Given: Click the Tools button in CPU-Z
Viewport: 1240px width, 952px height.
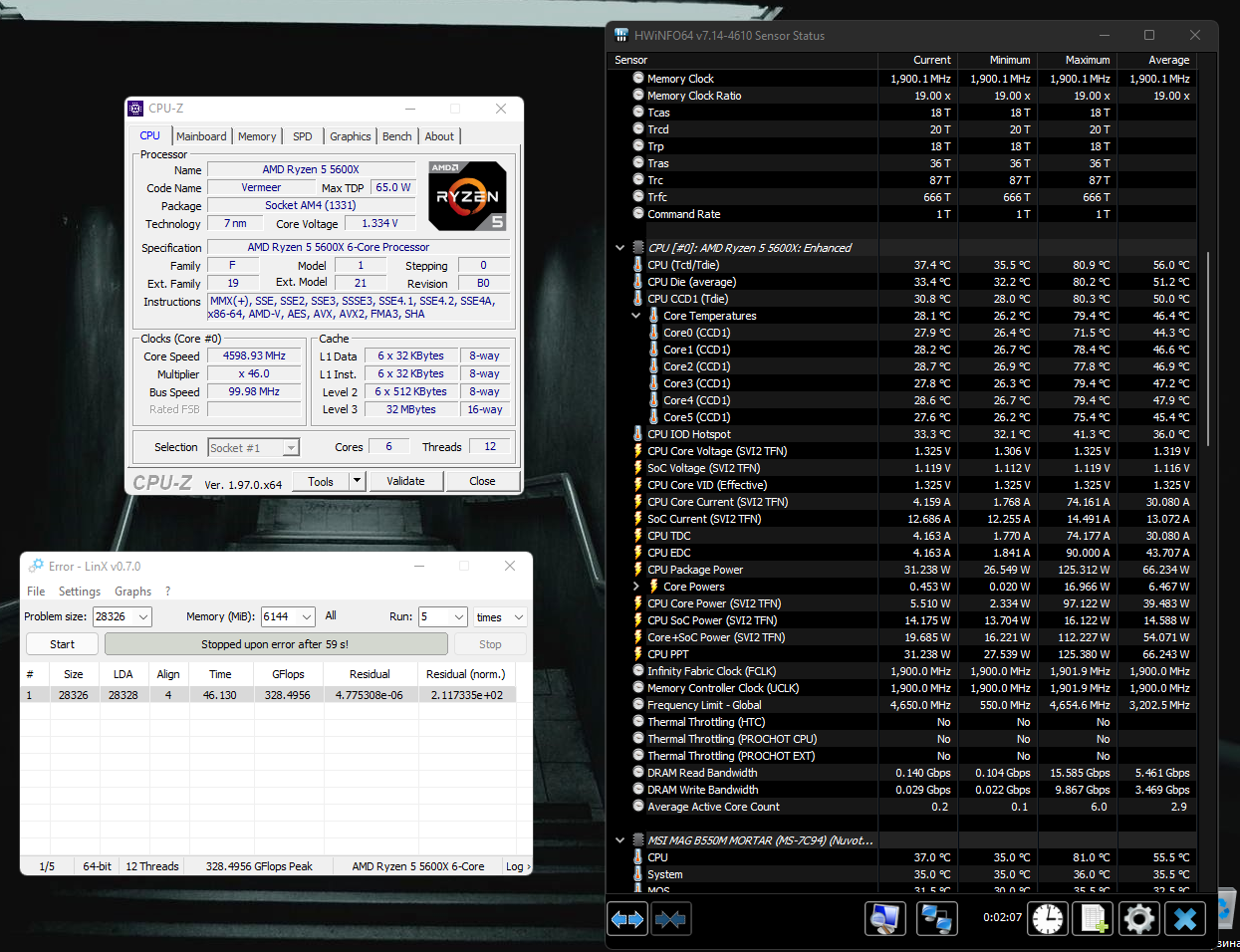Looking at the screenshot, I should point(321,481).
